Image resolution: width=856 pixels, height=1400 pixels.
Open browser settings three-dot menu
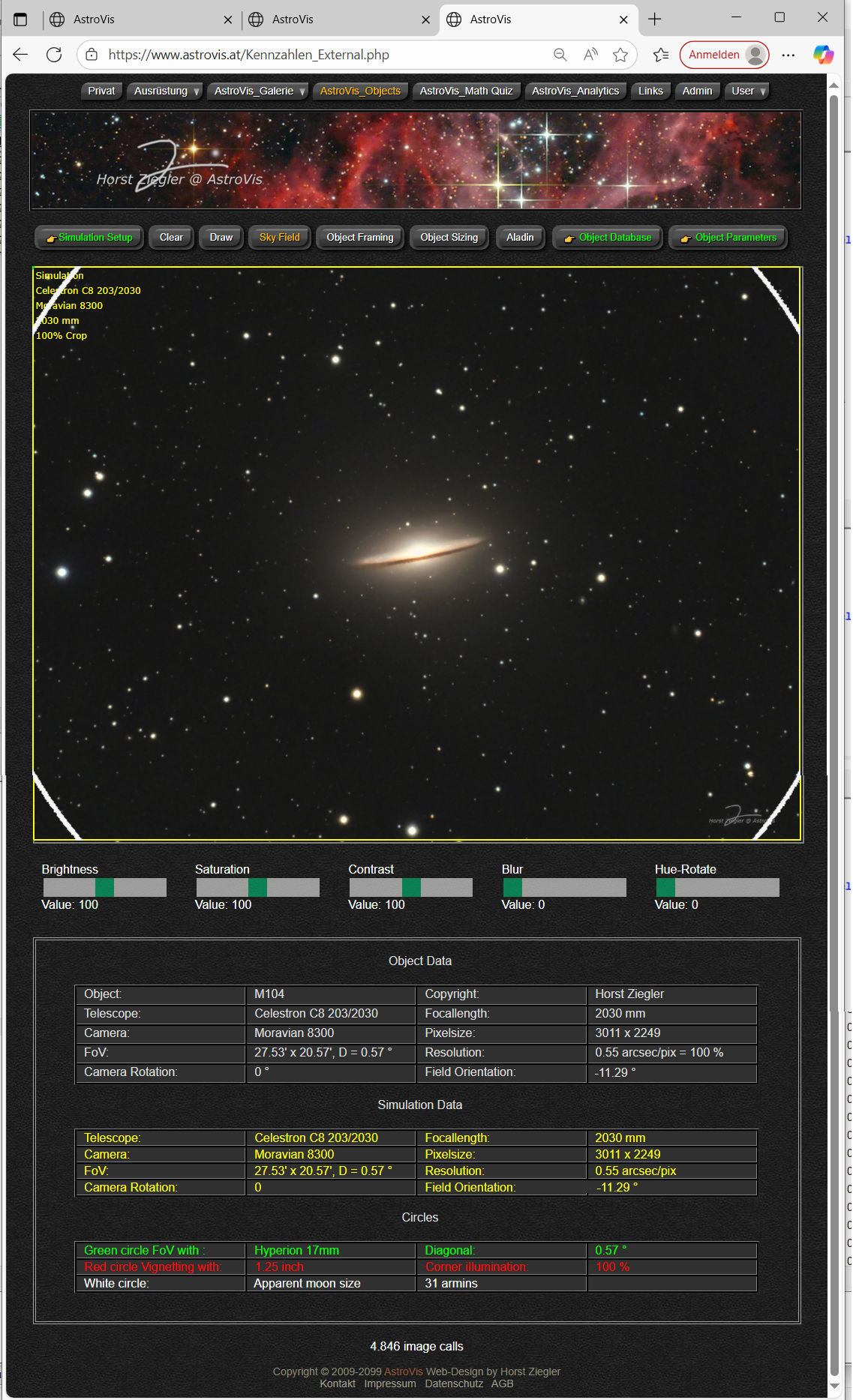coord(788,55)
